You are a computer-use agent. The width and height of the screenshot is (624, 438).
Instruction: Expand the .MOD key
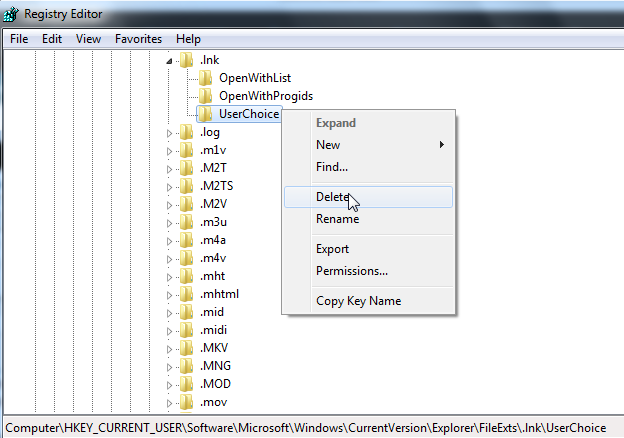point(169,385)
